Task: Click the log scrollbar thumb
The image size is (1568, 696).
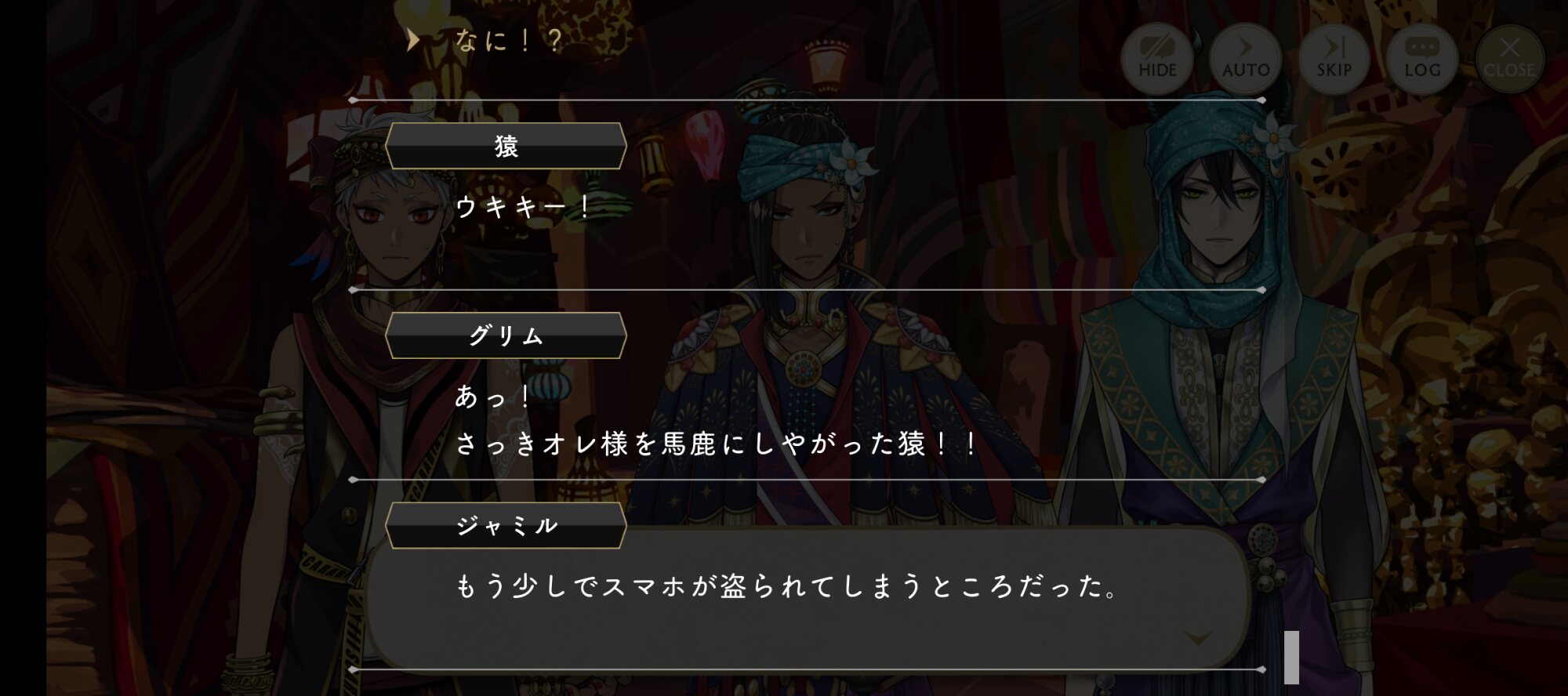Action: [1291, 657]
